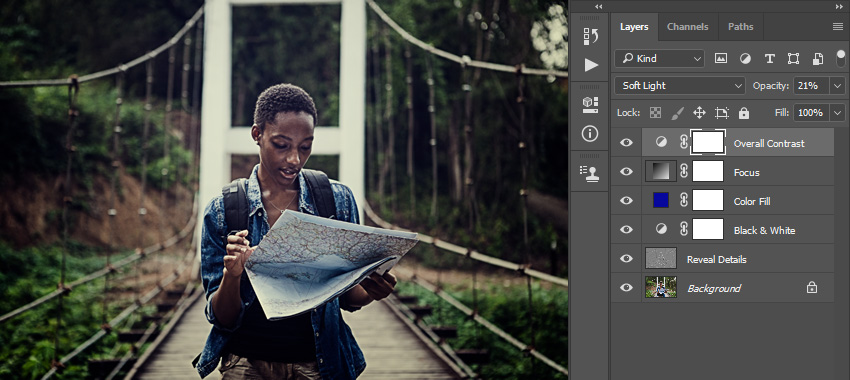The image size is (850, 380).
Task: Open the History panel icon
Action: tap(591, 36)
